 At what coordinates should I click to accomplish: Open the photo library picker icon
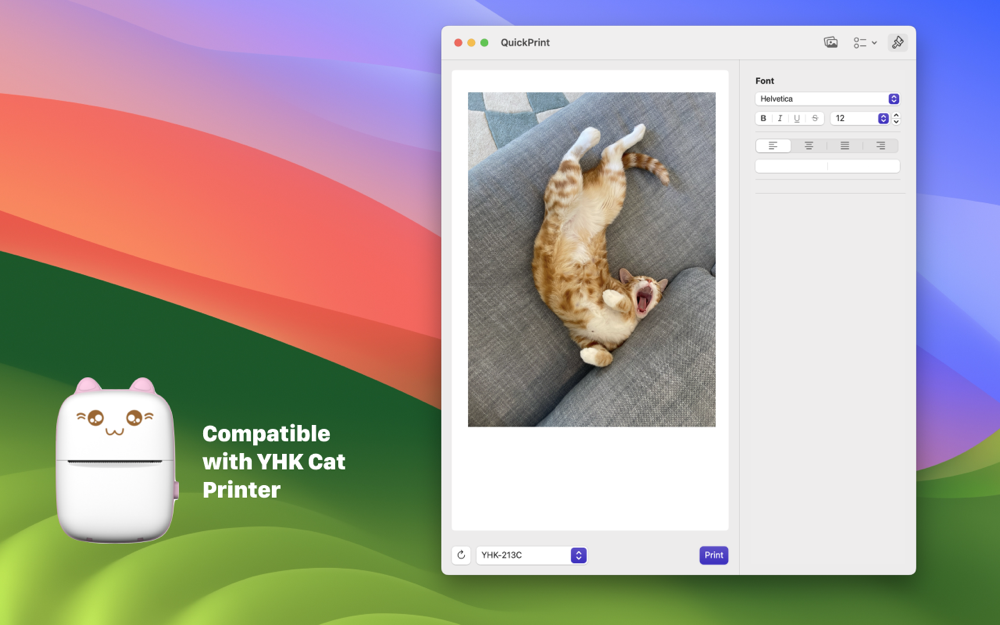(830, 43)
